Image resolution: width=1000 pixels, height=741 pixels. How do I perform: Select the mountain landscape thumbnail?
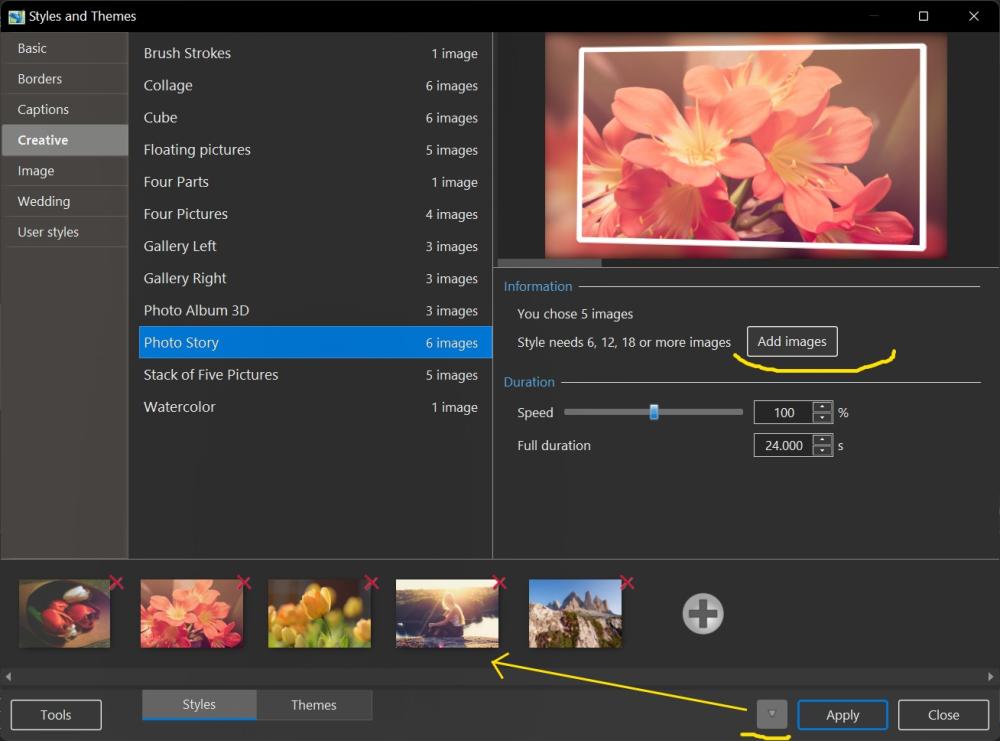[575, 613]
